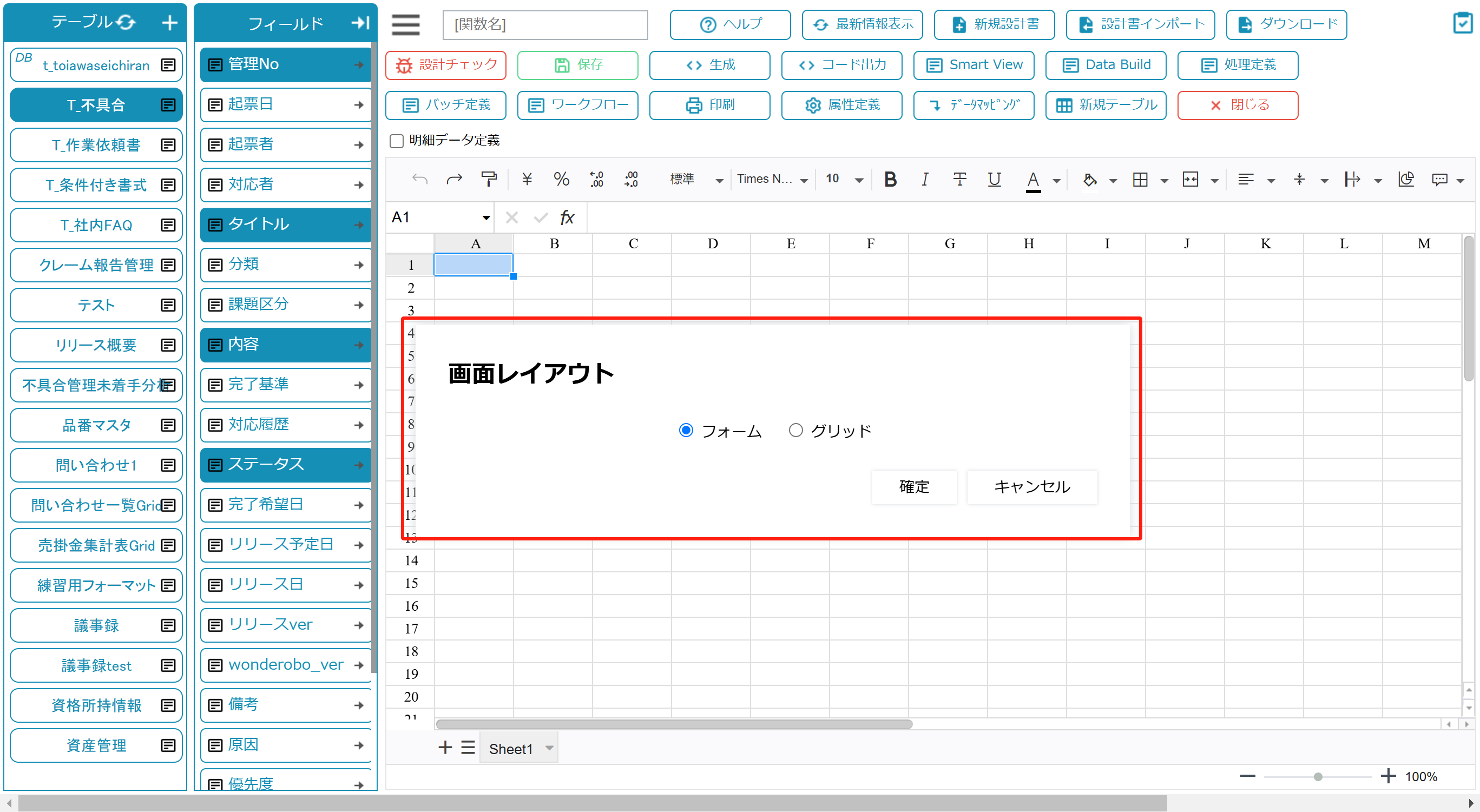Add a new sheet with plus icon
Image resolution: width=1480 pixels, height=812 pixels.
coord(445,747)
